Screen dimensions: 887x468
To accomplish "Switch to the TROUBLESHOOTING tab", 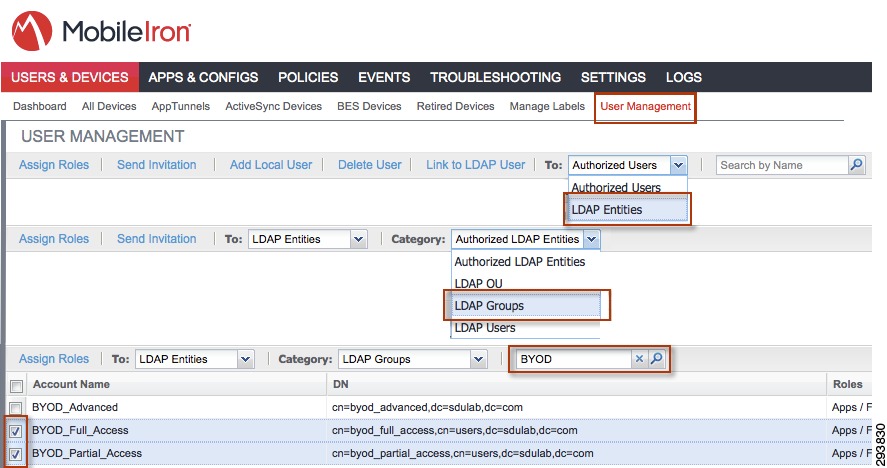I will click(x=496, y=77).
